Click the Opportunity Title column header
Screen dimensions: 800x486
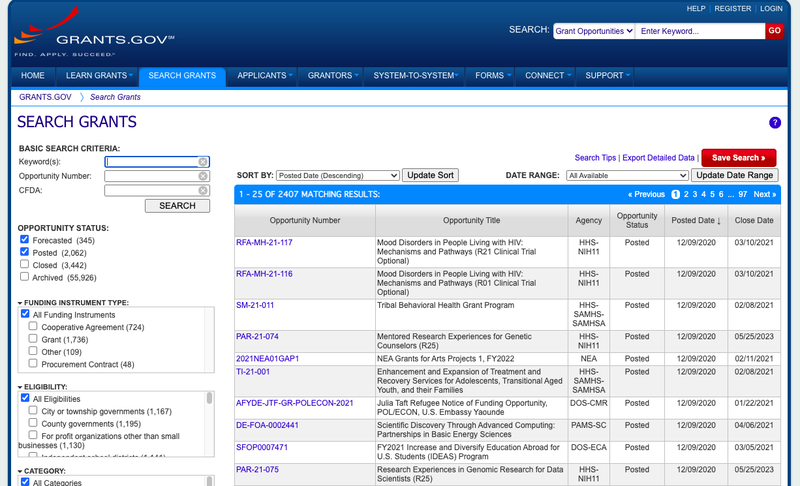(471, 221)
